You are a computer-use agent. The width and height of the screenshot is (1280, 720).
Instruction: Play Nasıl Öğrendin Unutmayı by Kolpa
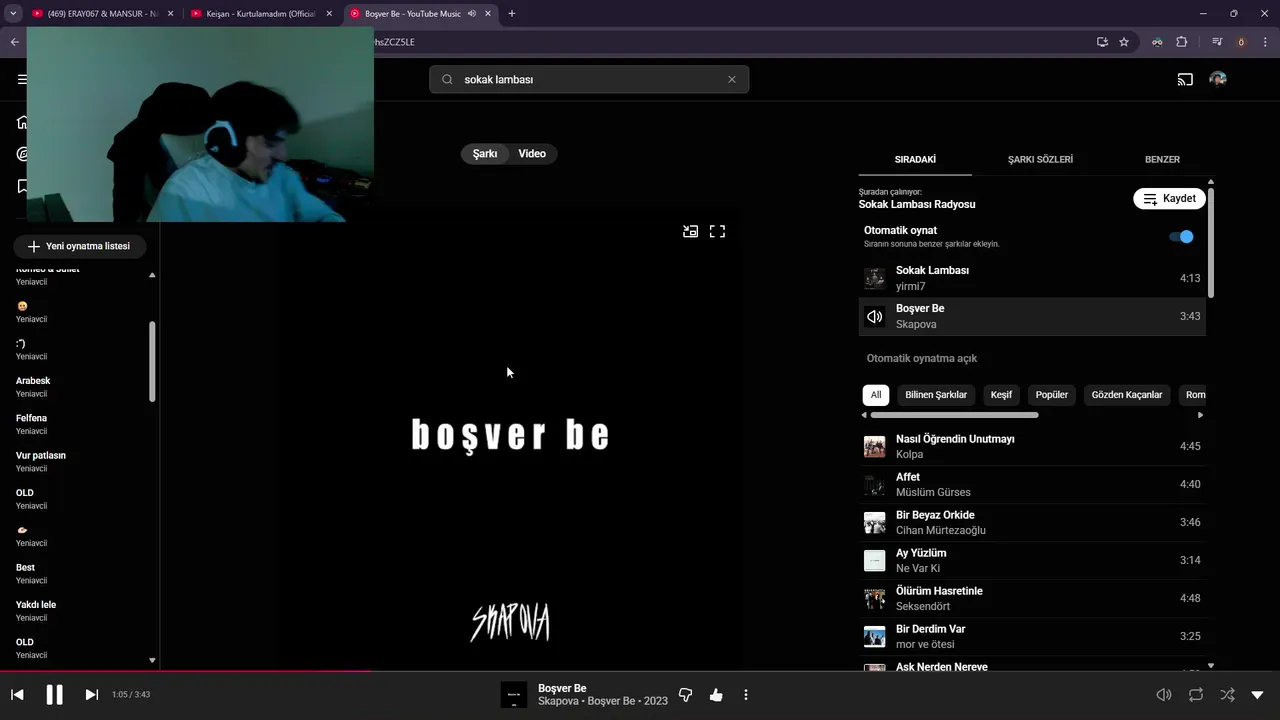coord(1032,446)
